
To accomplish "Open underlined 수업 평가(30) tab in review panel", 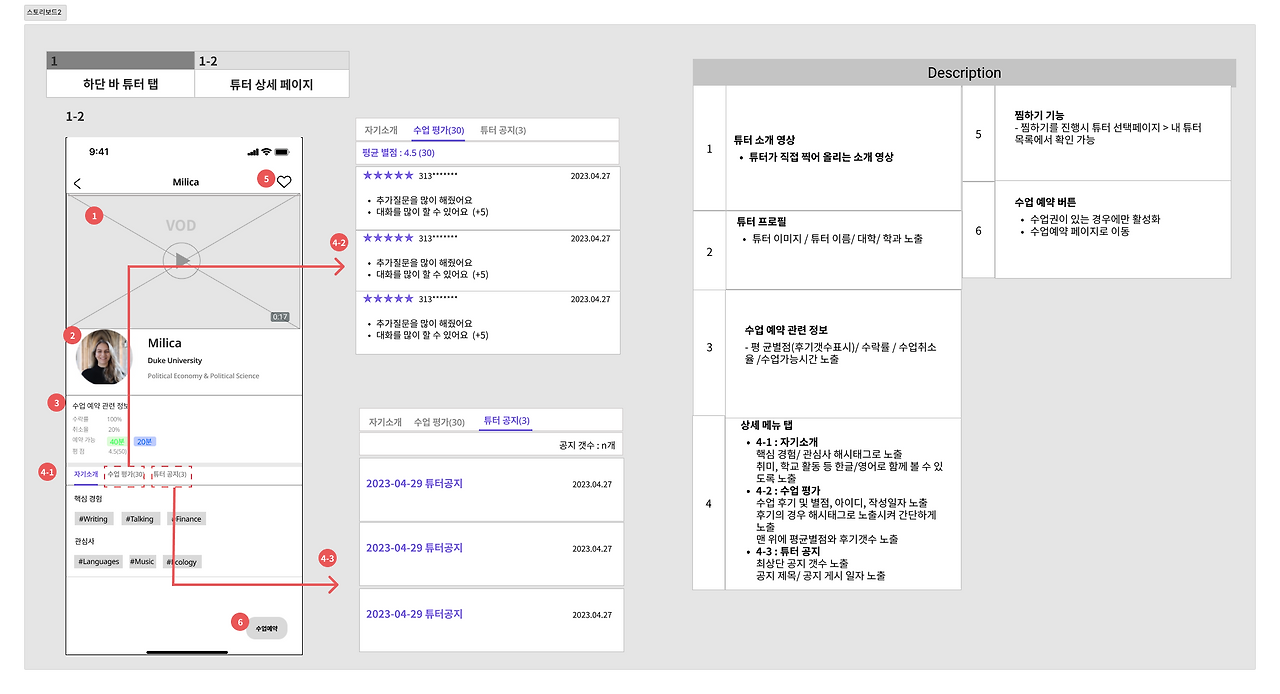I will coord(439,130).
